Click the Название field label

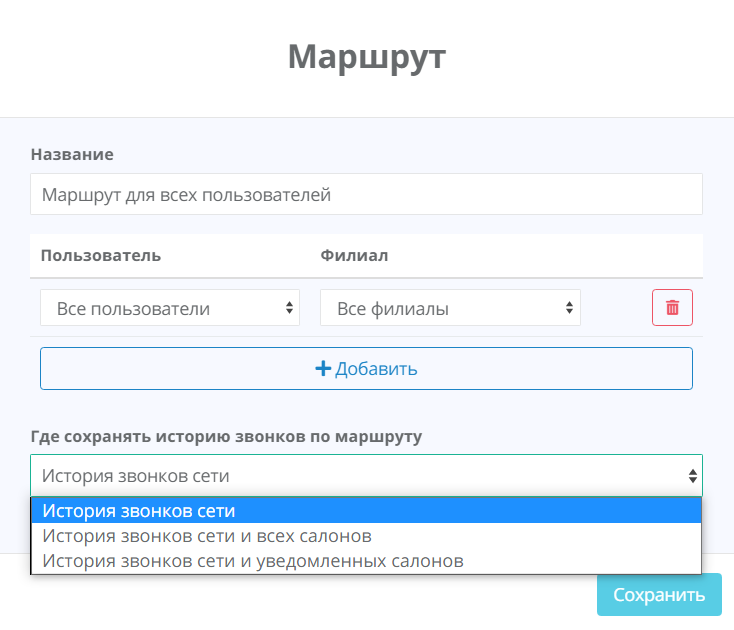point(72,155)
